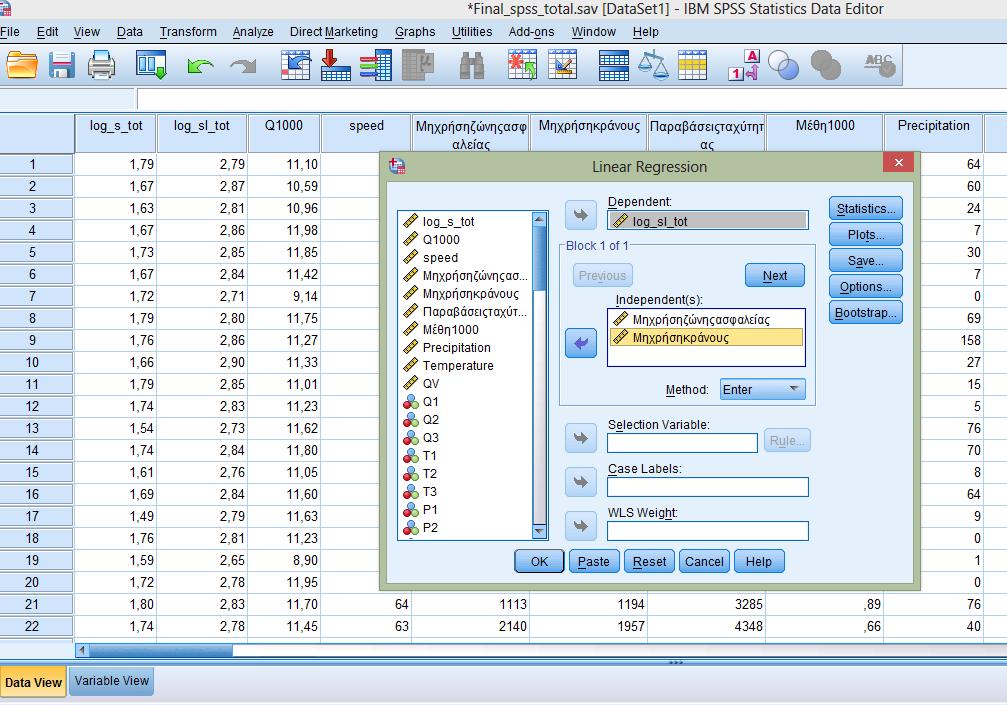Screen dimensions: 1007x705
Task: Open the Utilities menu
Action: pos(472,31)
